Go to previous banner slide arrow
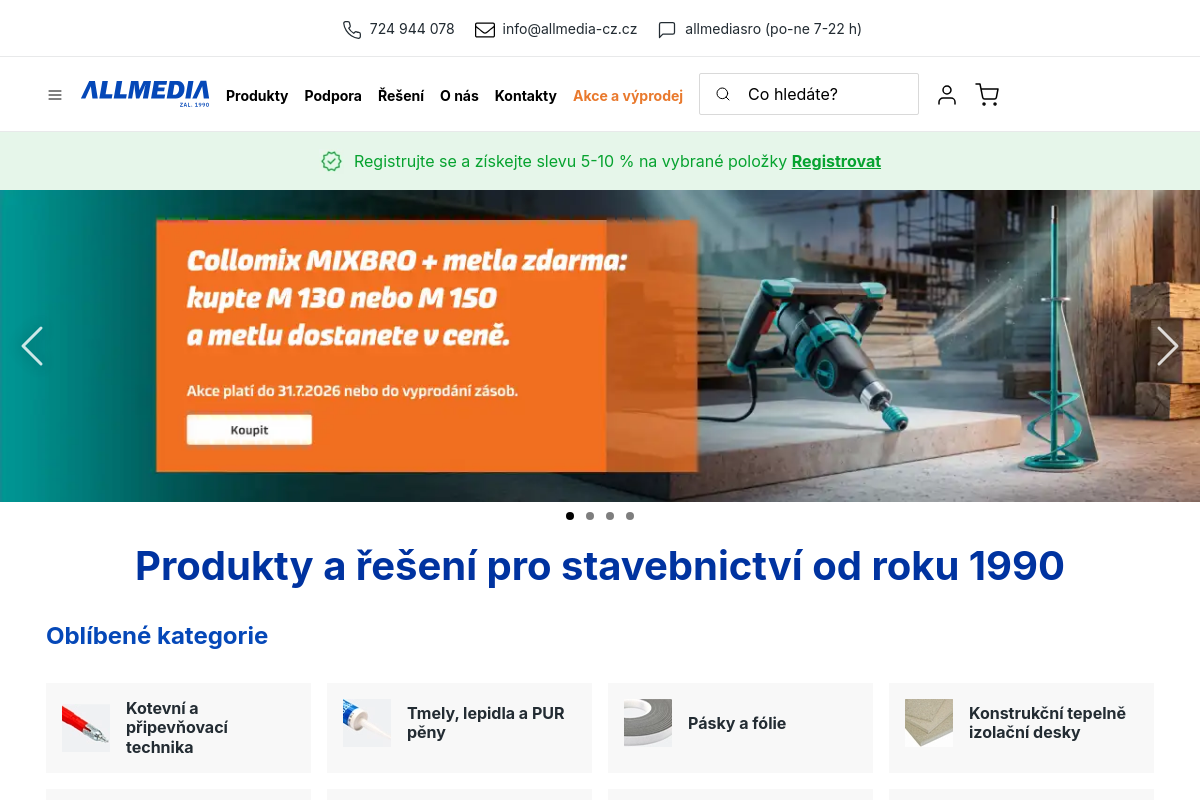 (x=32, y=346)
